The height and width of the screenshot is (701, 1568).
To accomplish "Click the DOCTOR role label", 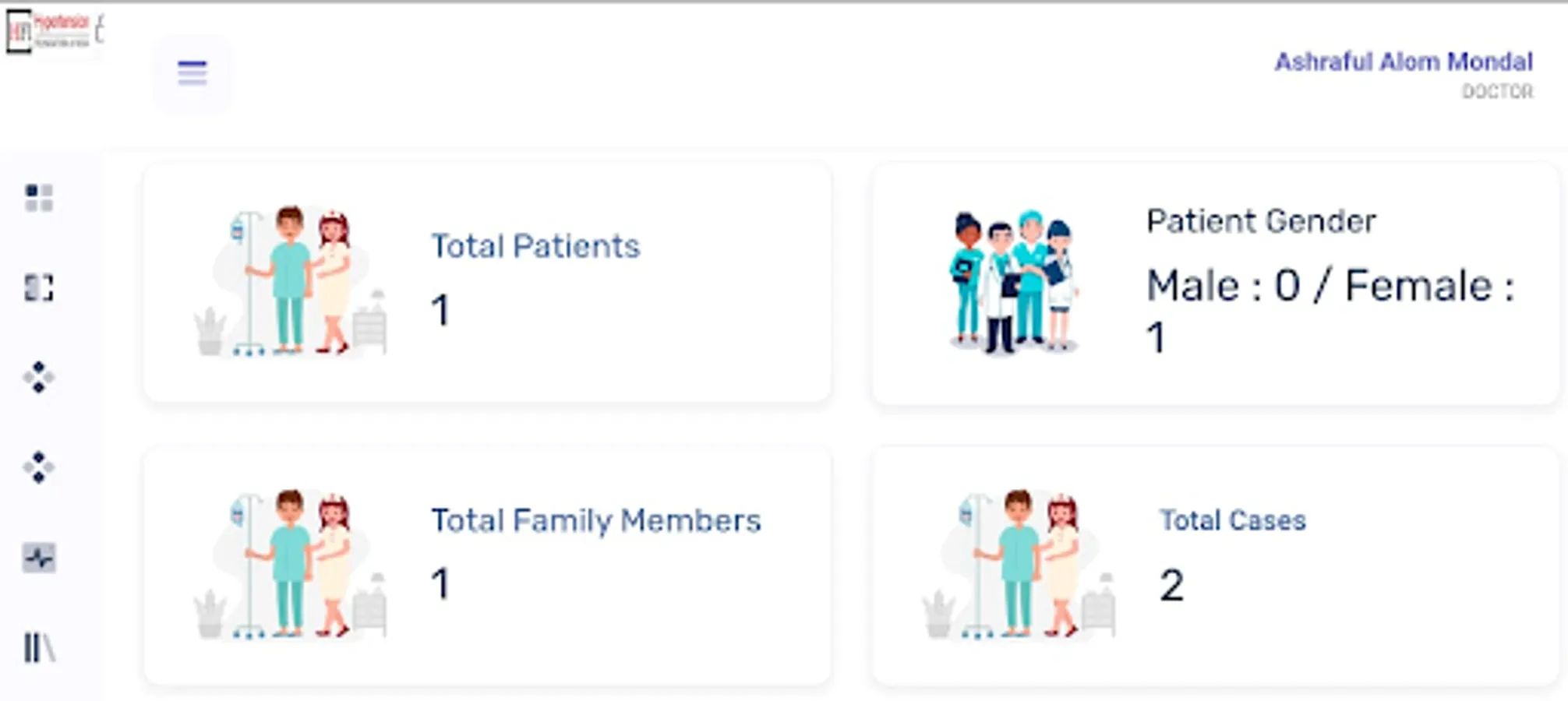I will (1497, 92).
